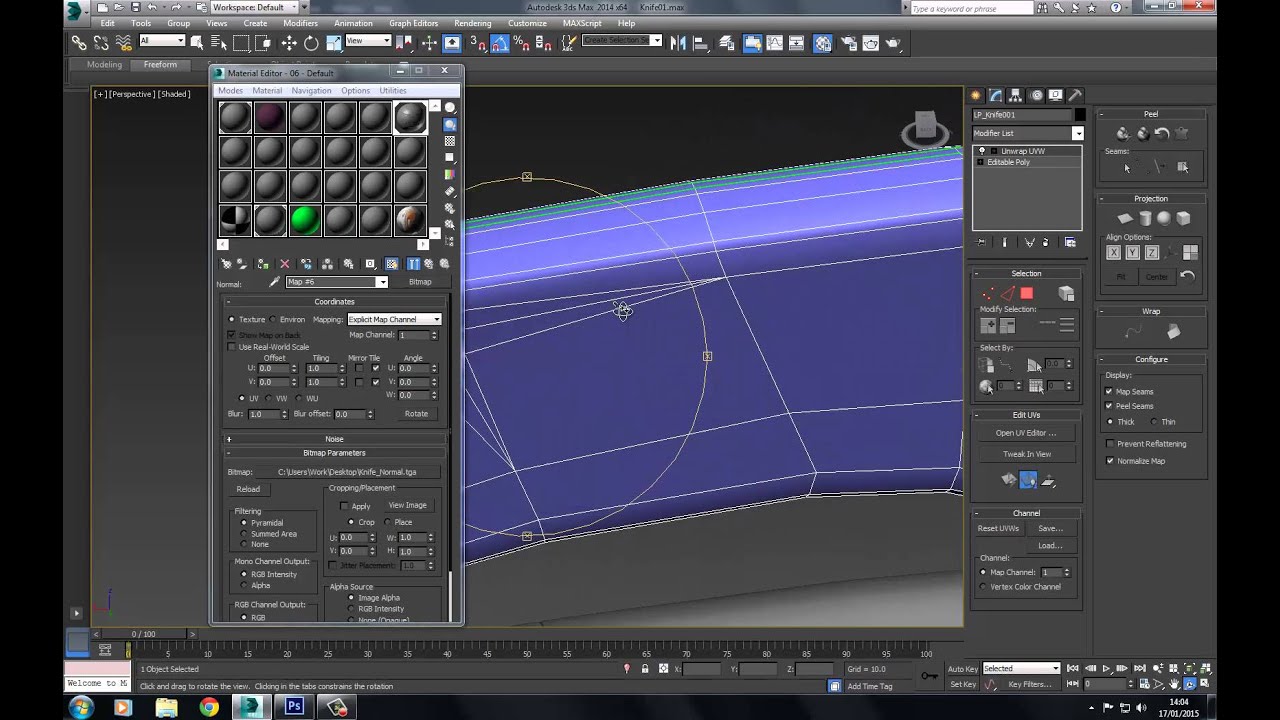Select the Select and Move tool
Image resolution: width=1280 pixels, height=720 pixels.
pyautogui.click(x=288, y=43)
